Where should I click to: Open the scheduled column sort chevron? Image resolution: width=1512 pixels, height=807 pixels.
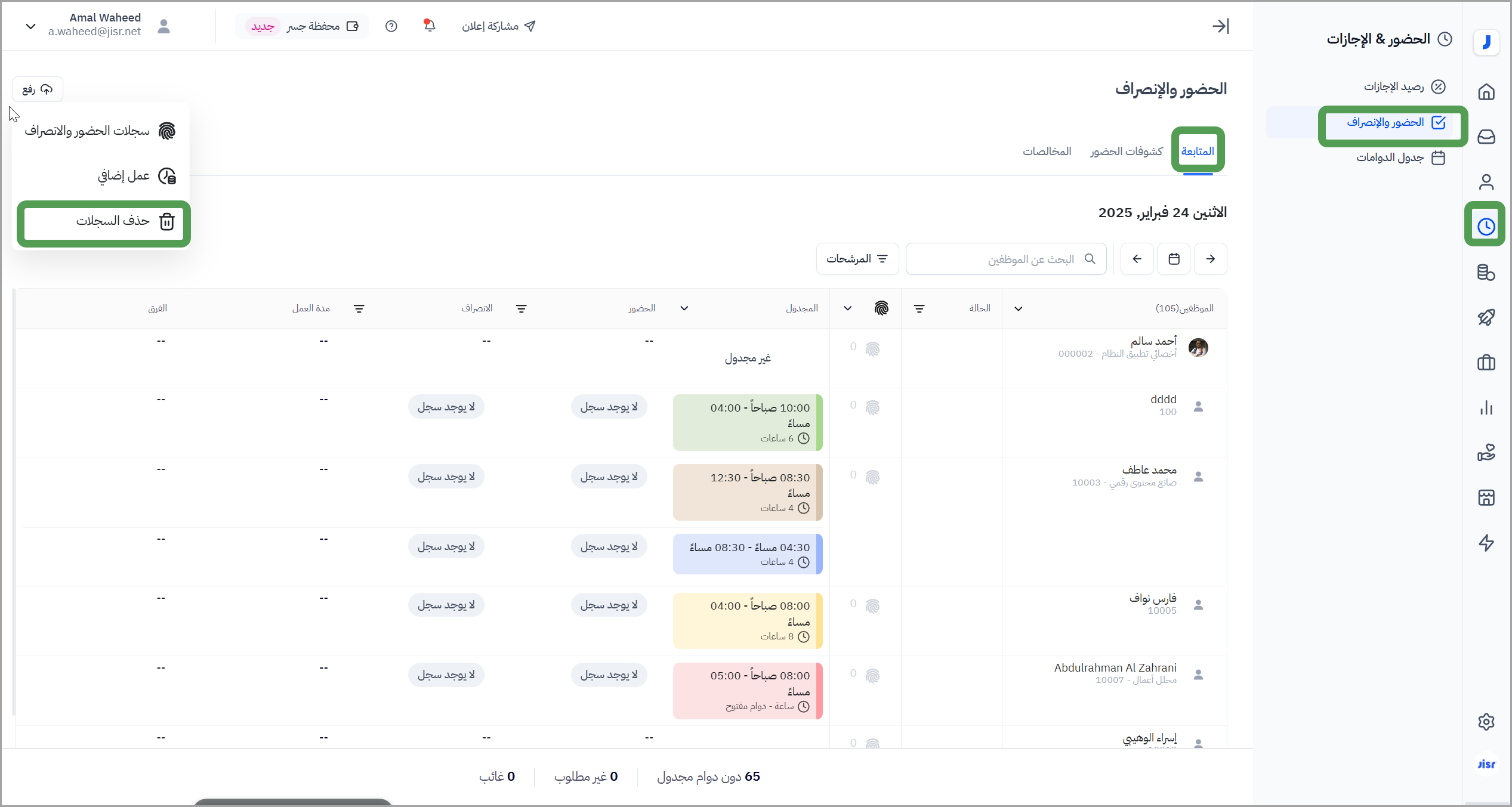[x=684, y=308]
